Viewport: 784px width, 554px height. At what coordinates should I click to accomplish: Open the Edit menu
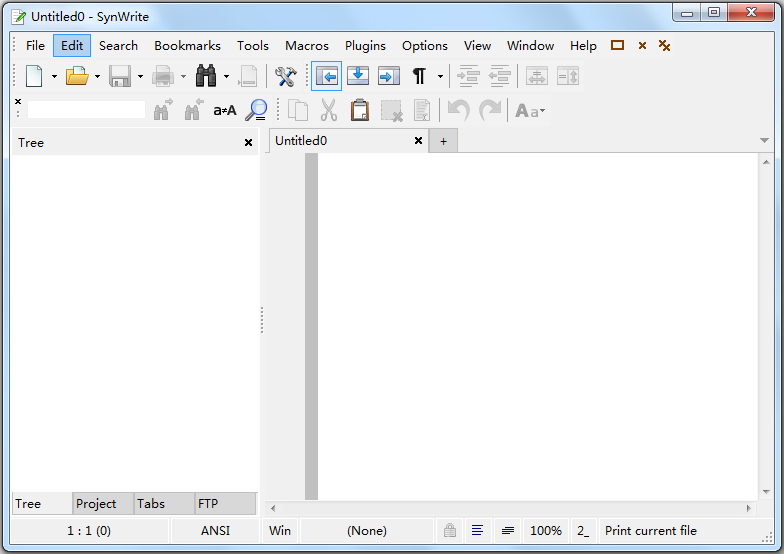72,46
